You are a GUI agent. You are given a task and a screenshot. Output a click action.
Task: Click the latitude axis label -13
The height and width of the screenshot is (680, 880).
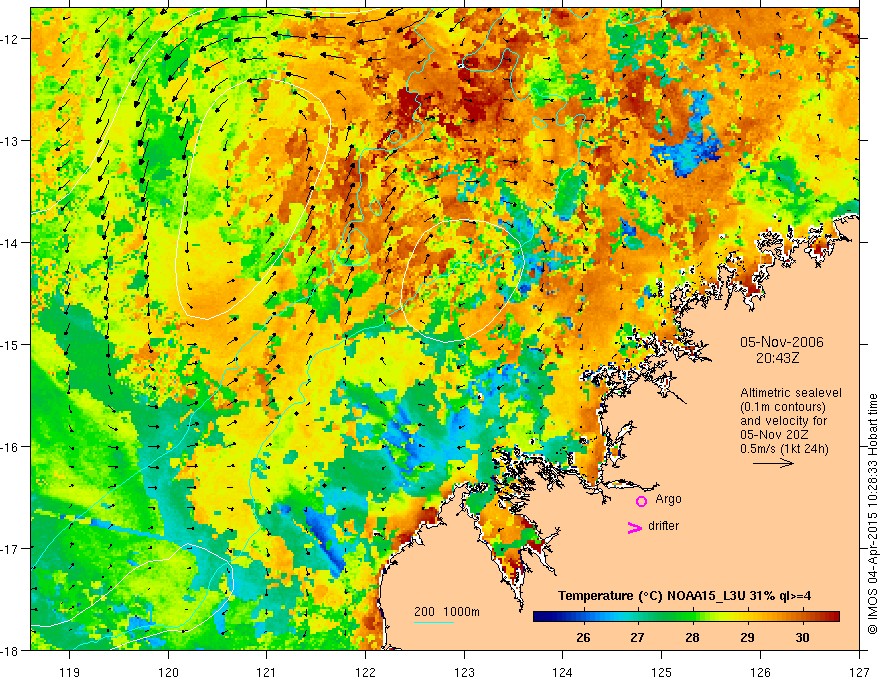pos(10,141)
